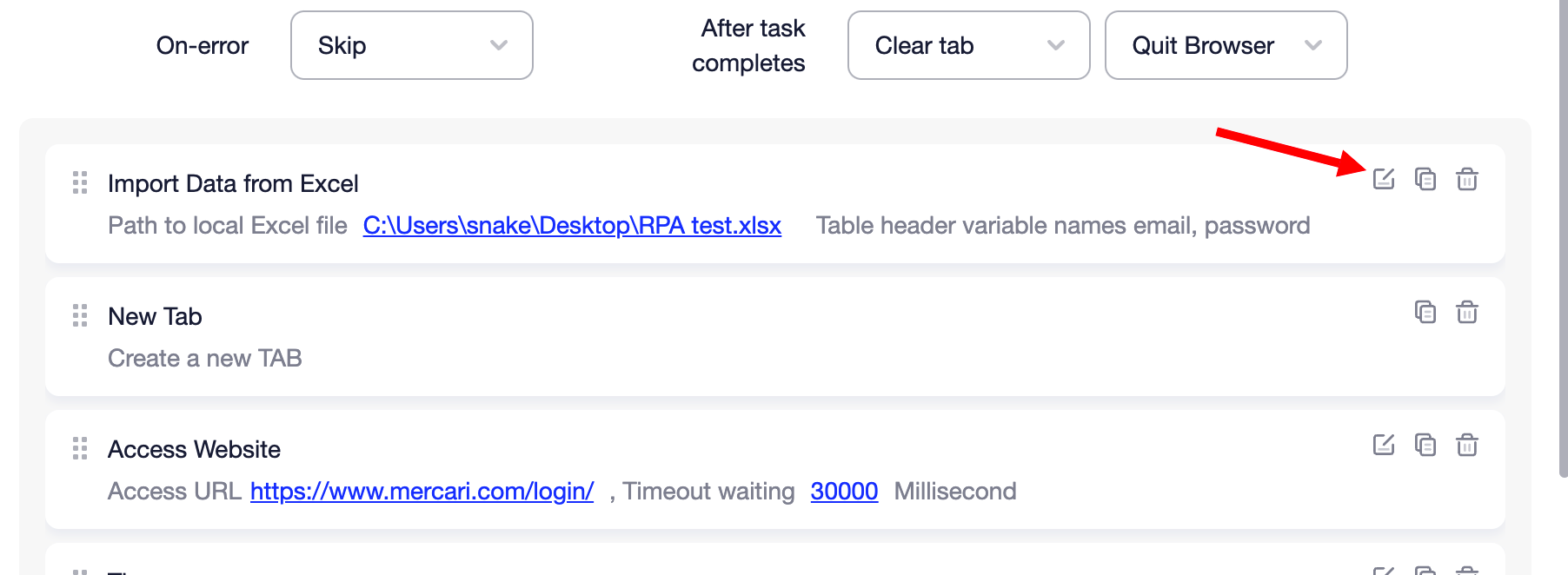Screen dimensions: 1568x575
Task: Expand the Clear tab dropdown
Action: pyautogui.click(x=968, y=45)
